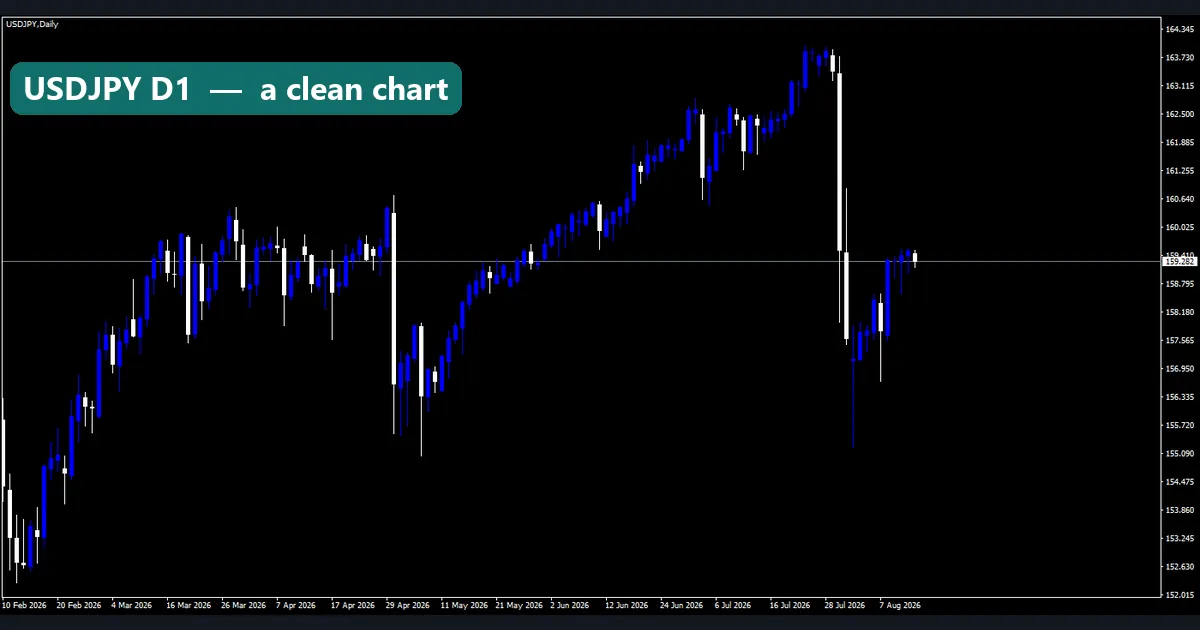Click the 16 Jul 2026 date label
The height and width of the screenshot is (630, 1200).
tap(792, 605)
